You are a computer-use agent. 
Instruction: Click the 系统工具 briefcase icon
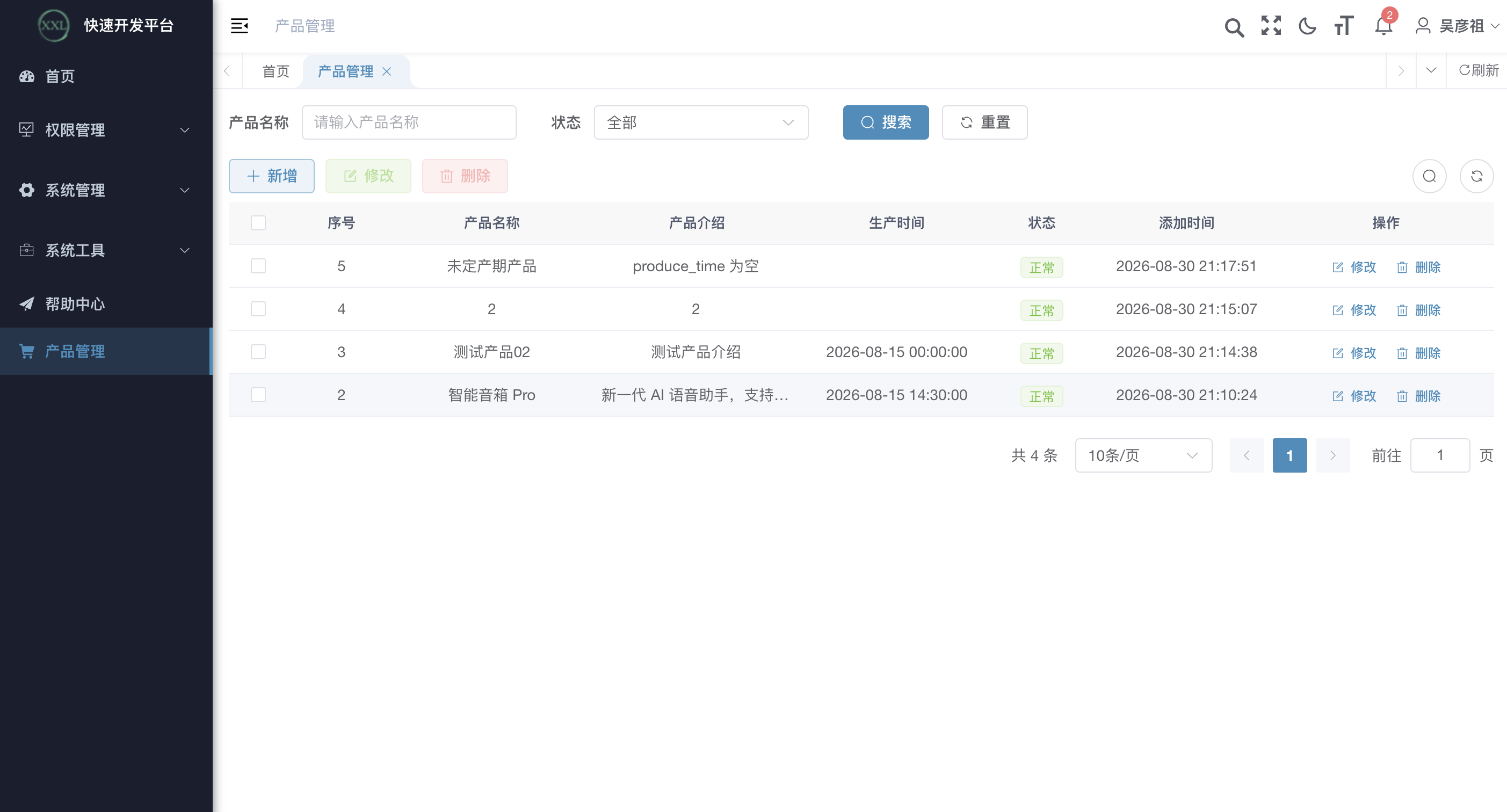(26, 250)
